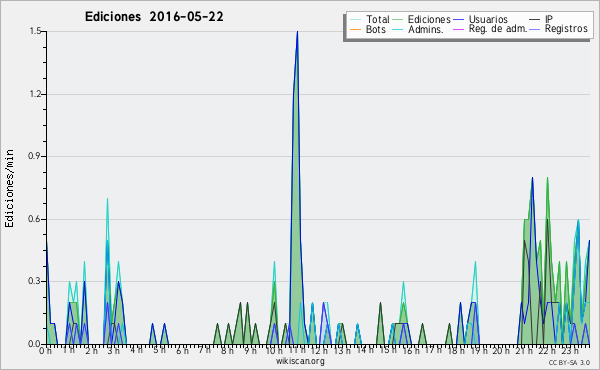The height and width of the screenshot is (370, 600).
Task: Click the y-axis value 0.3
Action: pyautogui.click(x=34, y=281)
